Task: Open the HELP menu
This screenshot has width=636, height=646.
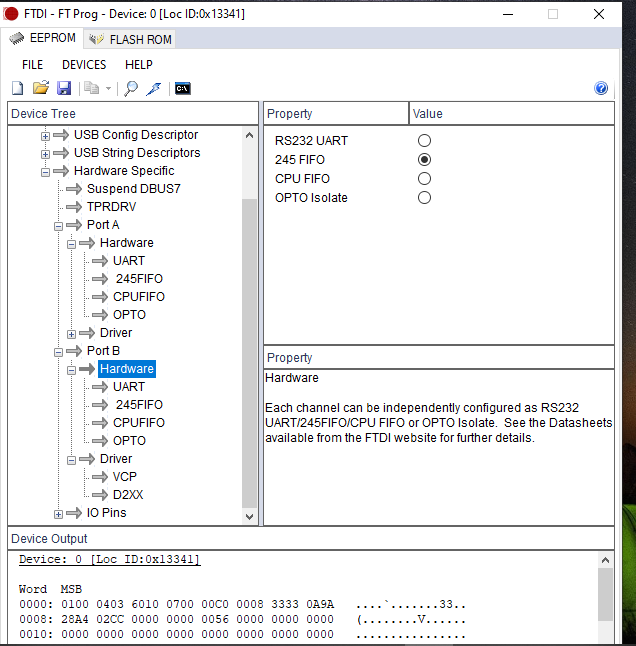Action: click(139, 65)
